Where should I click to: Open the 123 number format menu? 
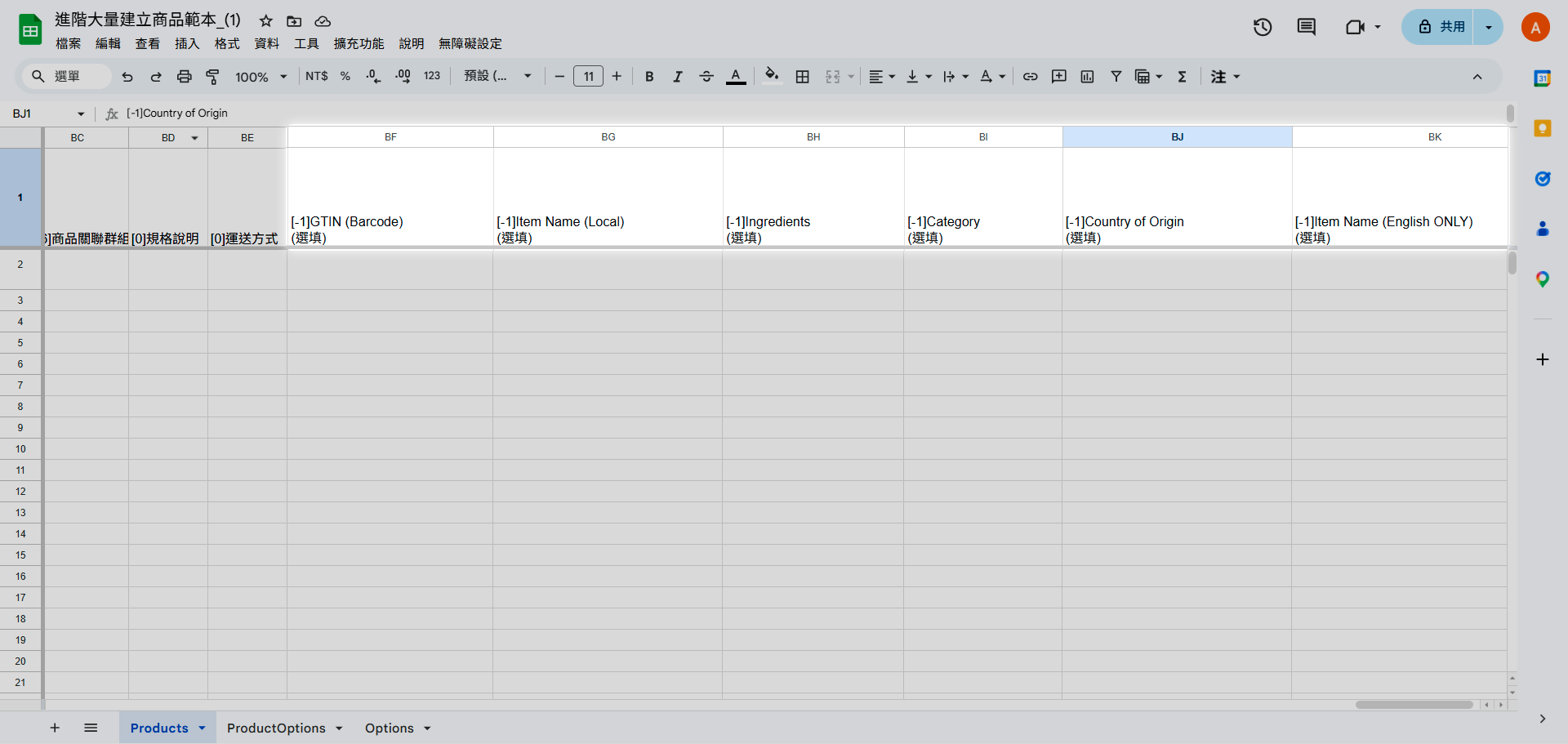pyautogui.click(x=432, y=76)
